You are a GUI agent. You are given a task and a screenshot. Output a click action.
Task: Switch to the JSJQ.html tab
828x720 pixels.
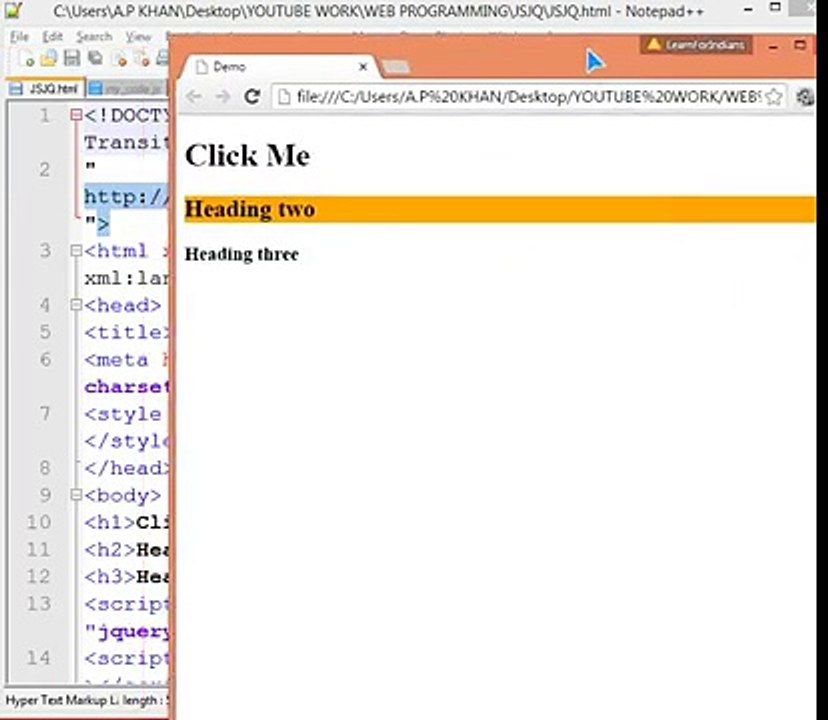45,88
